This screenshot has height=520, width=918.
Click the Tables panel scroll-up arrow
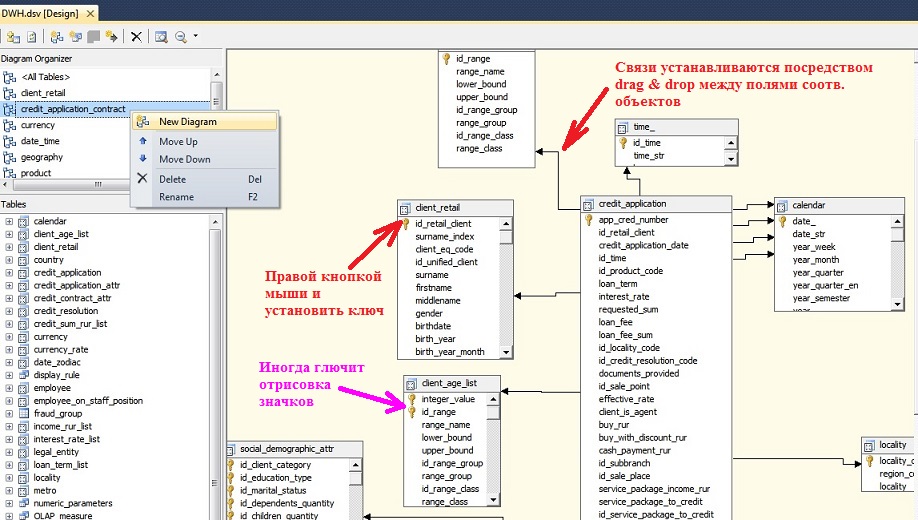tap(215, 222)
